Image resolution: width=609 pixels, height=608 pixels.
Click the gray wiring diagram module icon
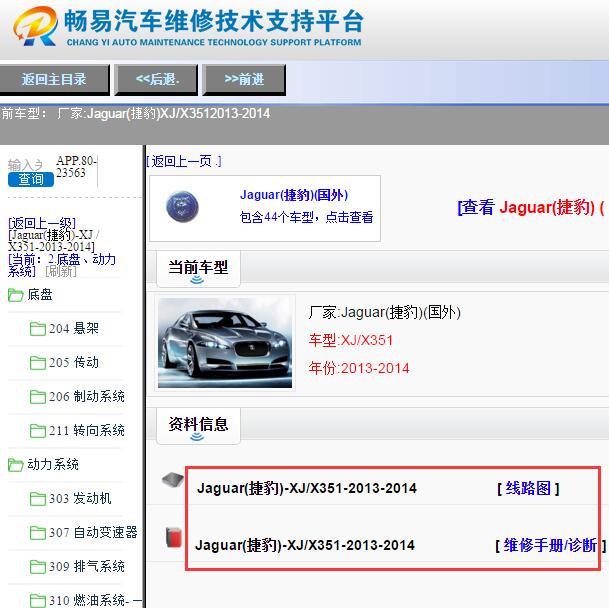(x=173, y=480)
